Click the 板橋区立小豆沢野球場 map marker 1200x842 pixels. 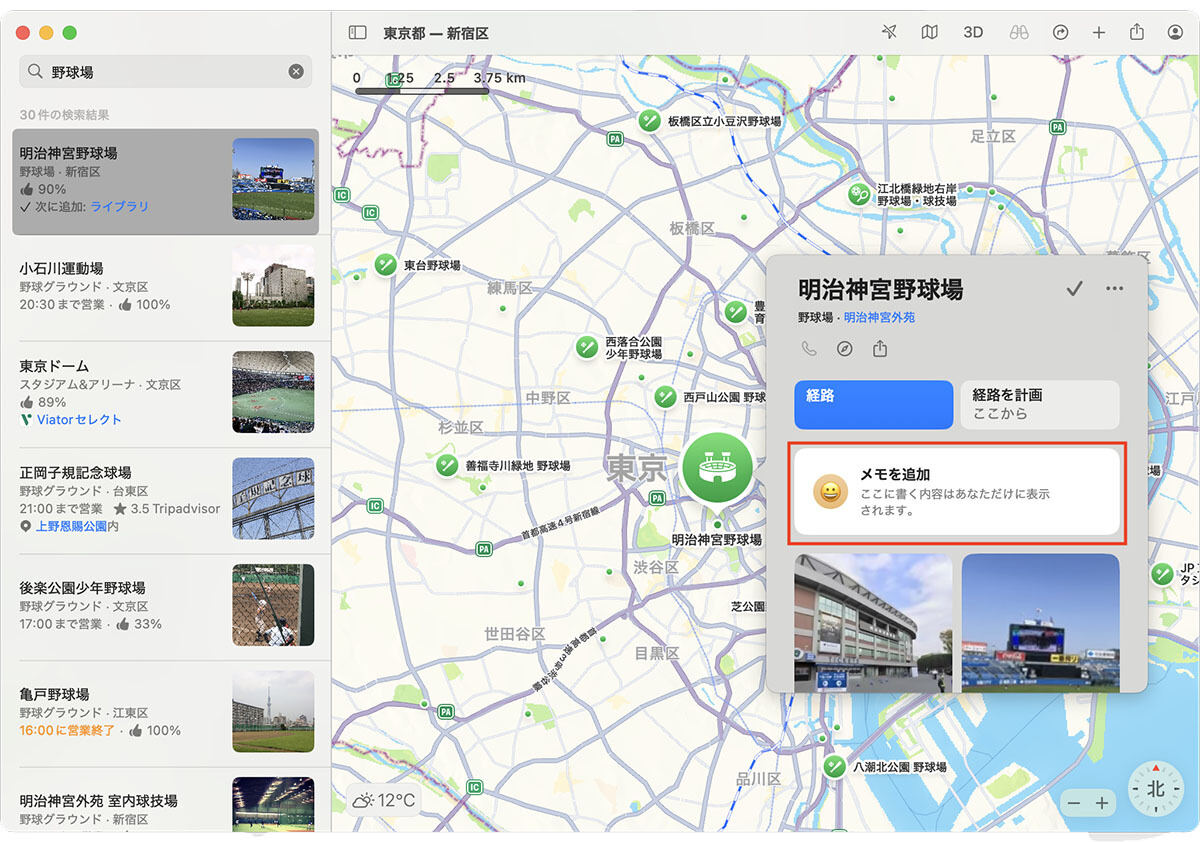650,121
